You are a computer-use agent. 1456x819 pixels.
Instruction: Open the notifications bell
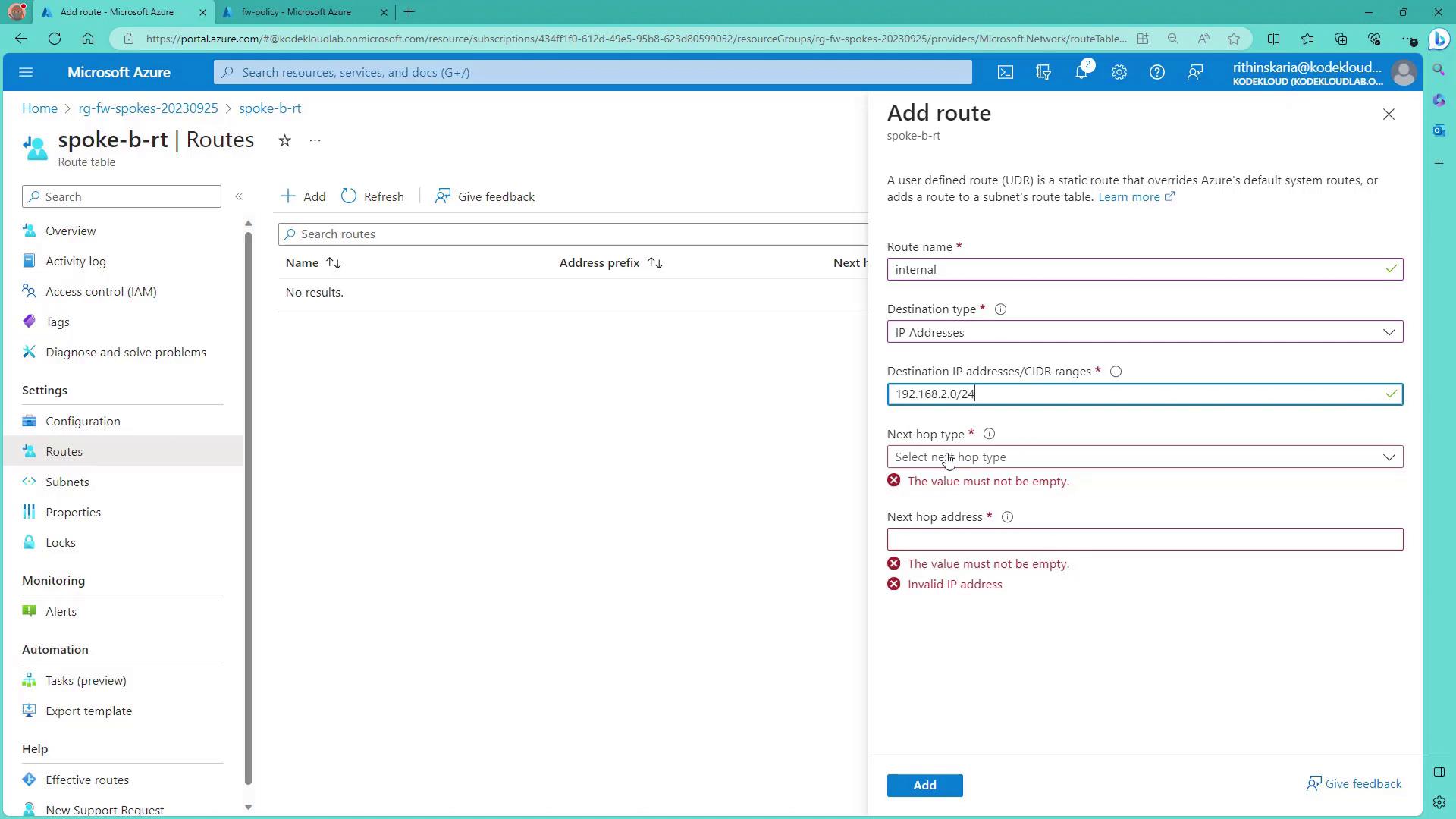point(1081,73)
